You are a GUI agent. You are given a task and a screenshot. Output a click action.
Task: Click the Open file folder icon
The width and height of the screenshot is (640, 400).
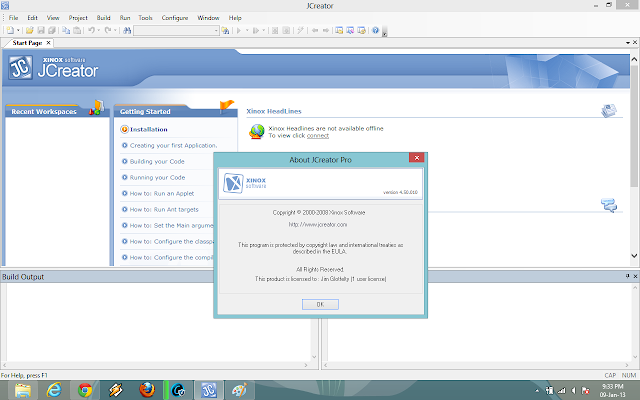29,30
